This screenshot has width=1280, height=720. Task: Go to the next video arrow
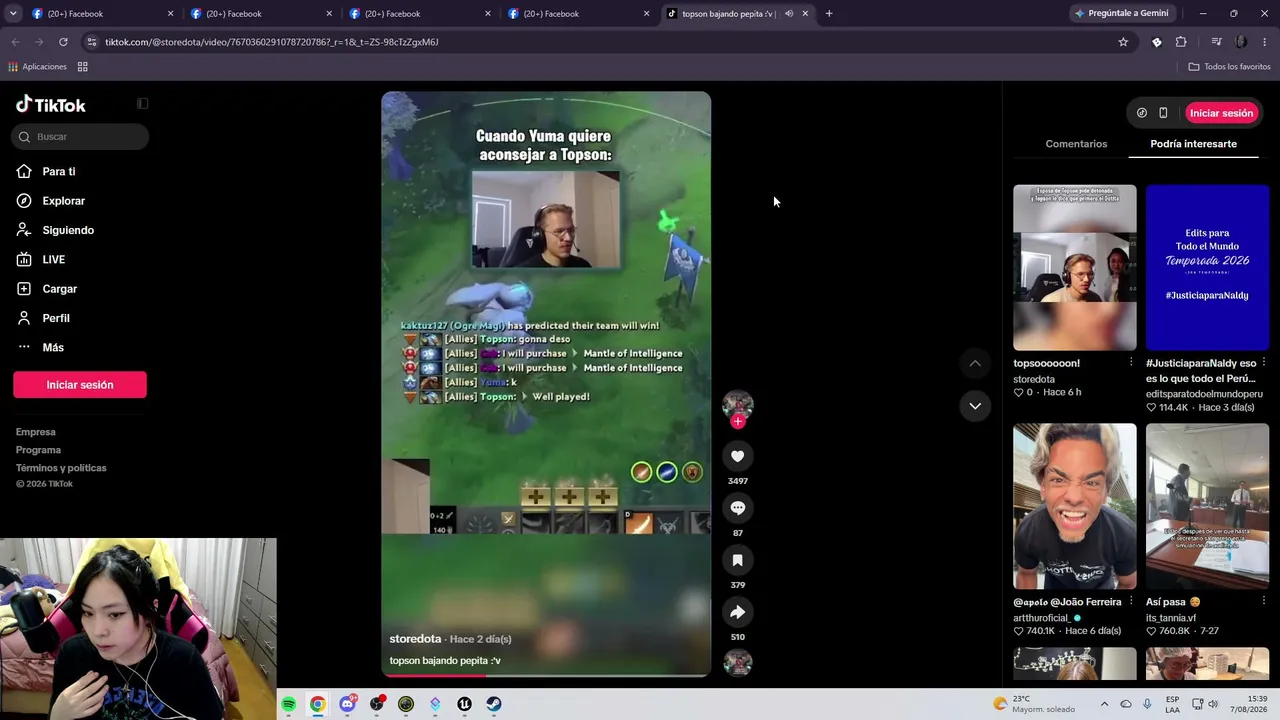975,406
